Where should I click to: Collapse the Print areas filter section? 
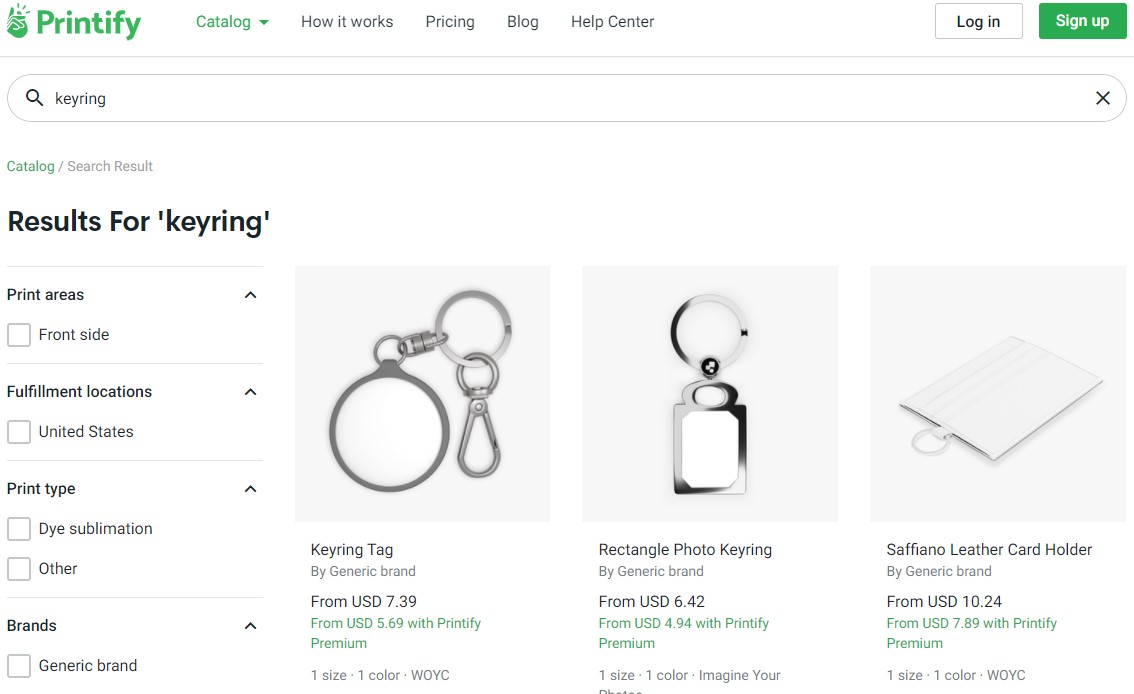click(x=250, y=295)
